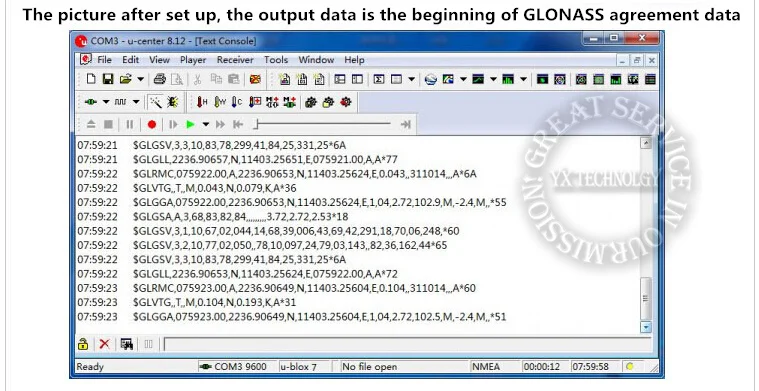Expand dropdown next to map view icon
Viewport: 759px width, 391px height.
coord(463,79)
